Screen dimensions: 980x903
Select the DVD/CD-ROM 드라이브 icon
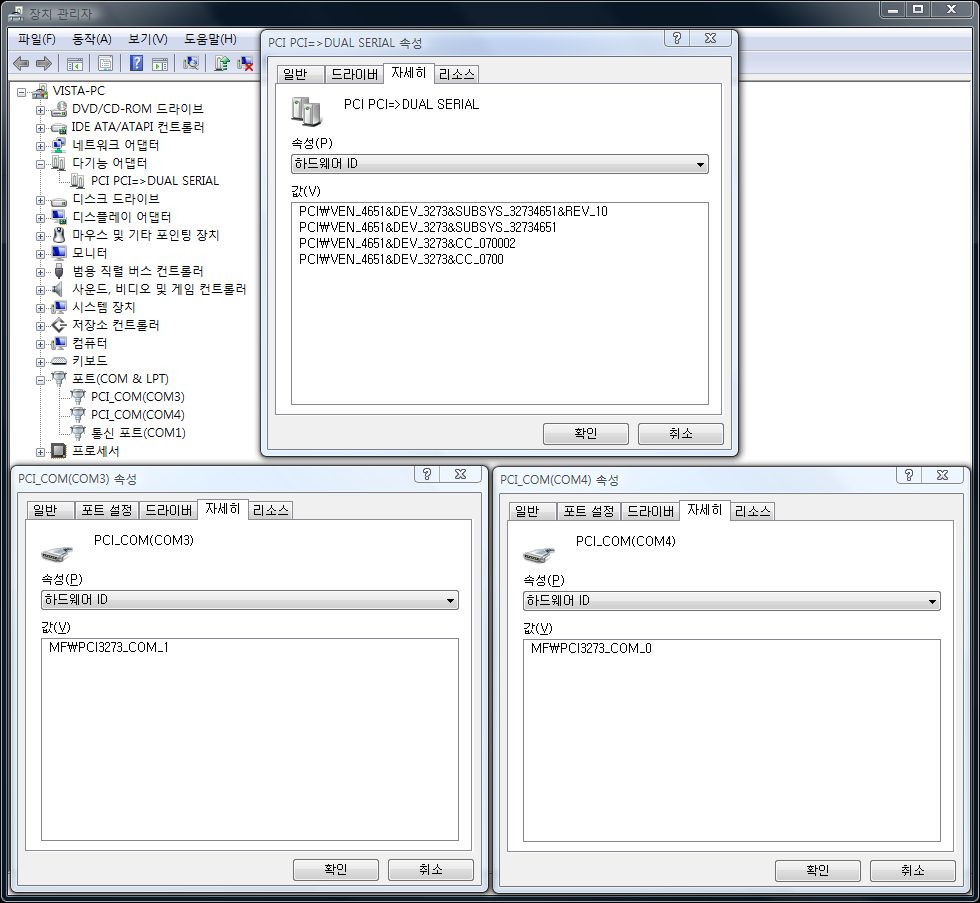click(x=59, y=109)
